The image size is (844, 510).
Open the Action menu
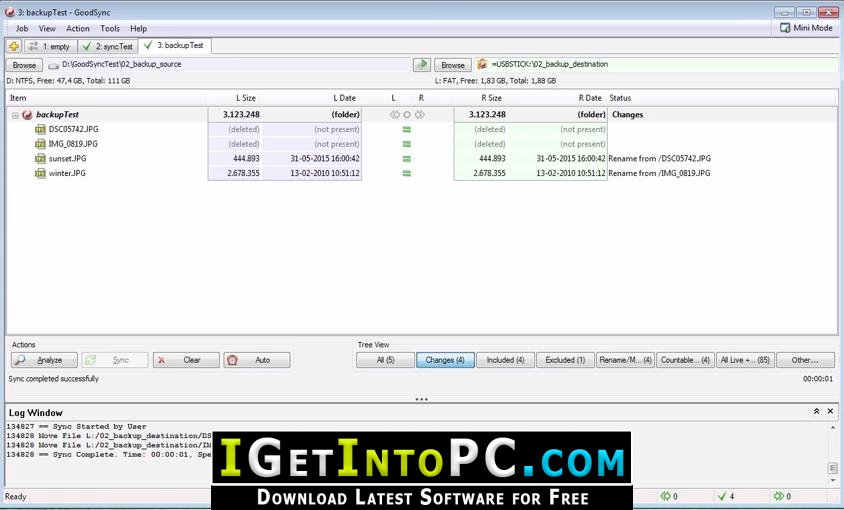click(78, 29)
